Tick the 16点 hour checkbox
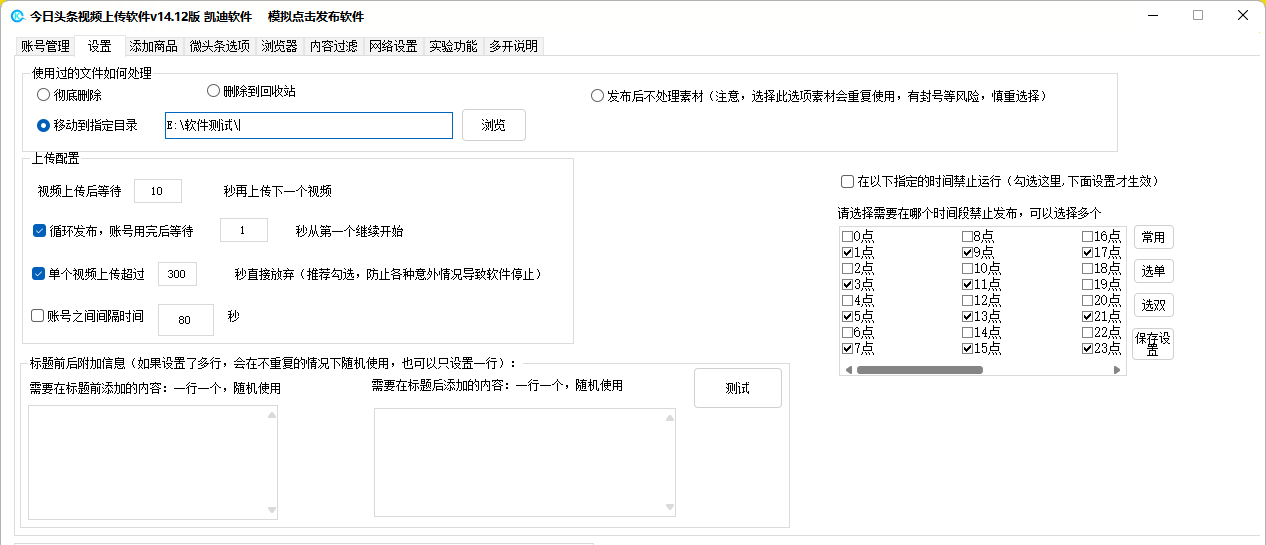The height and width of the screenshot is (545, 1266). point(1087,237)
